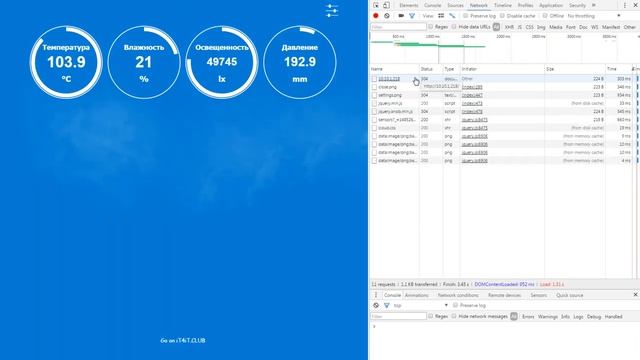Open the Application tab

coord(551,5)
